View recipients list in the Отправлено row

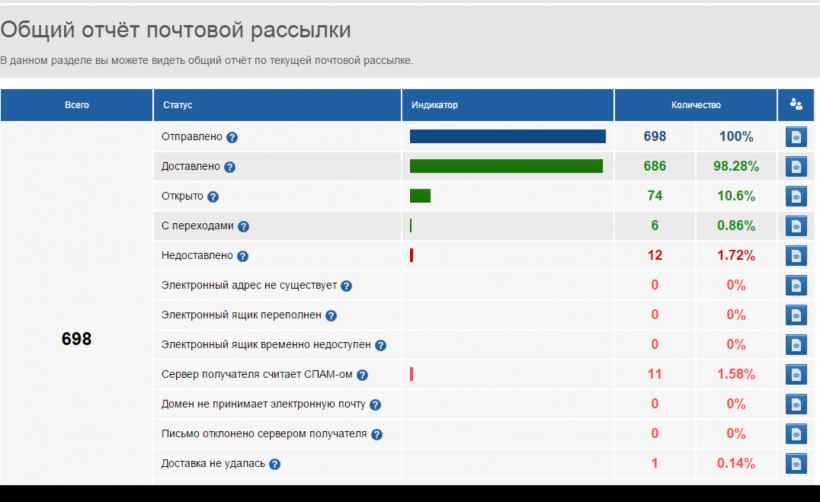pos(796,137)
